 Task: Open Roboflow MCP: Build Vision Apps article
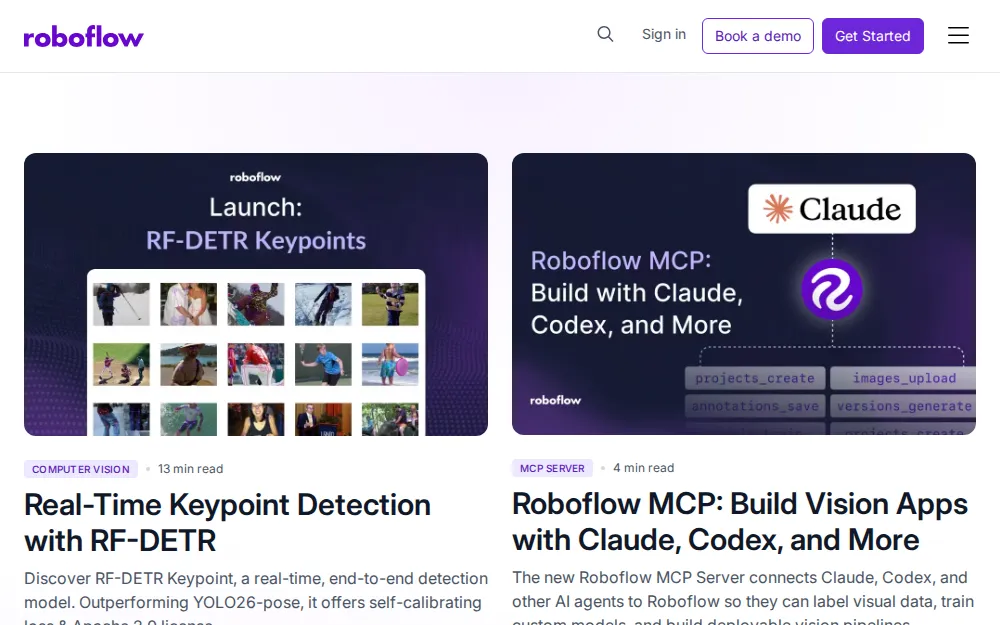(740, 522)
